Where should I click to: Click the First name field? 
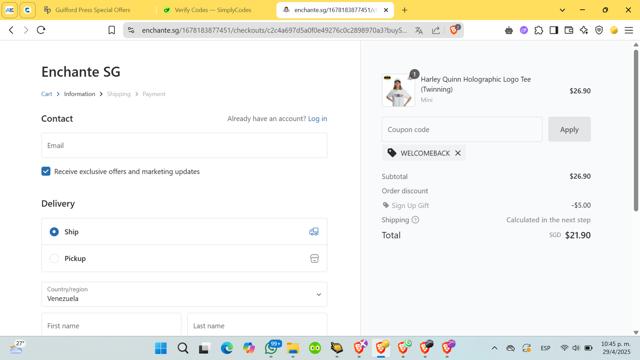point(111,325)
